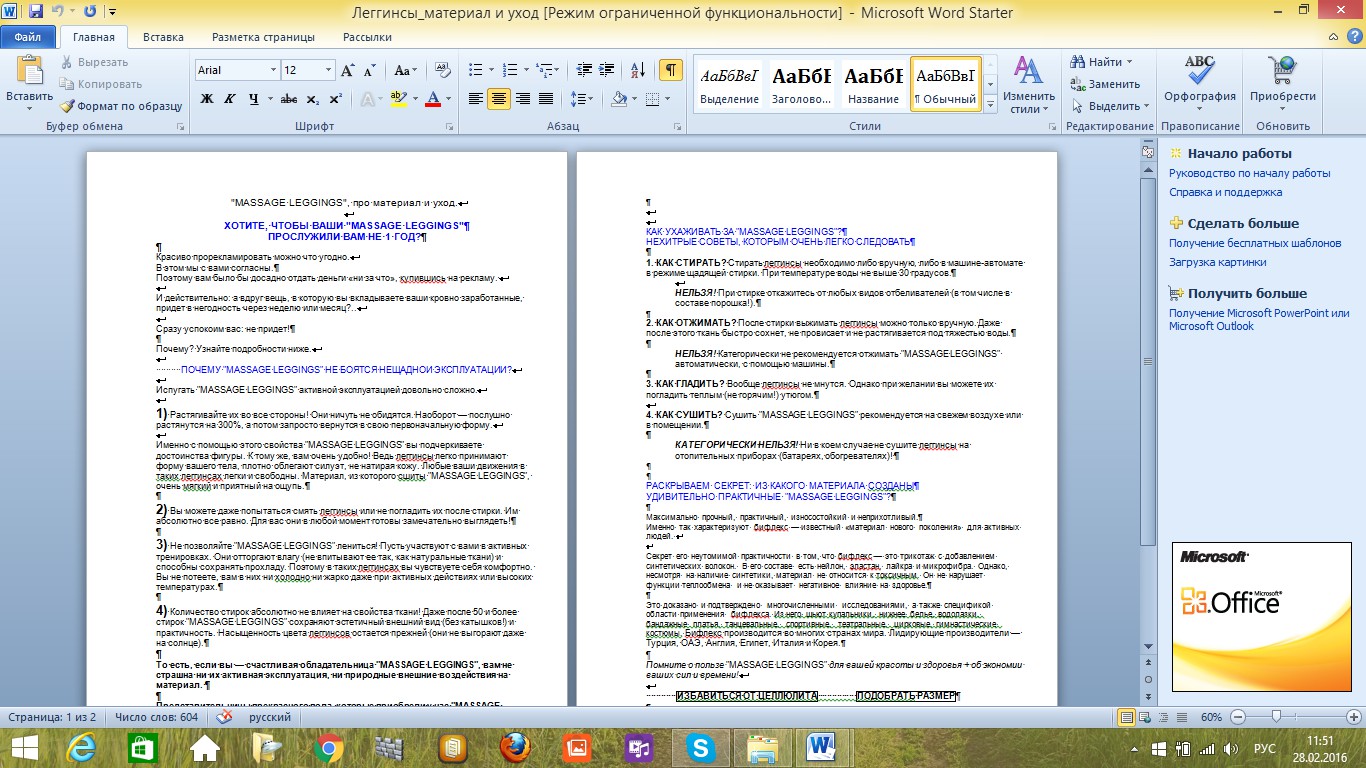Apply subscript formatting (x₂)
Viewport: 1366px width, 768px height.
click(x=313, y=99)
